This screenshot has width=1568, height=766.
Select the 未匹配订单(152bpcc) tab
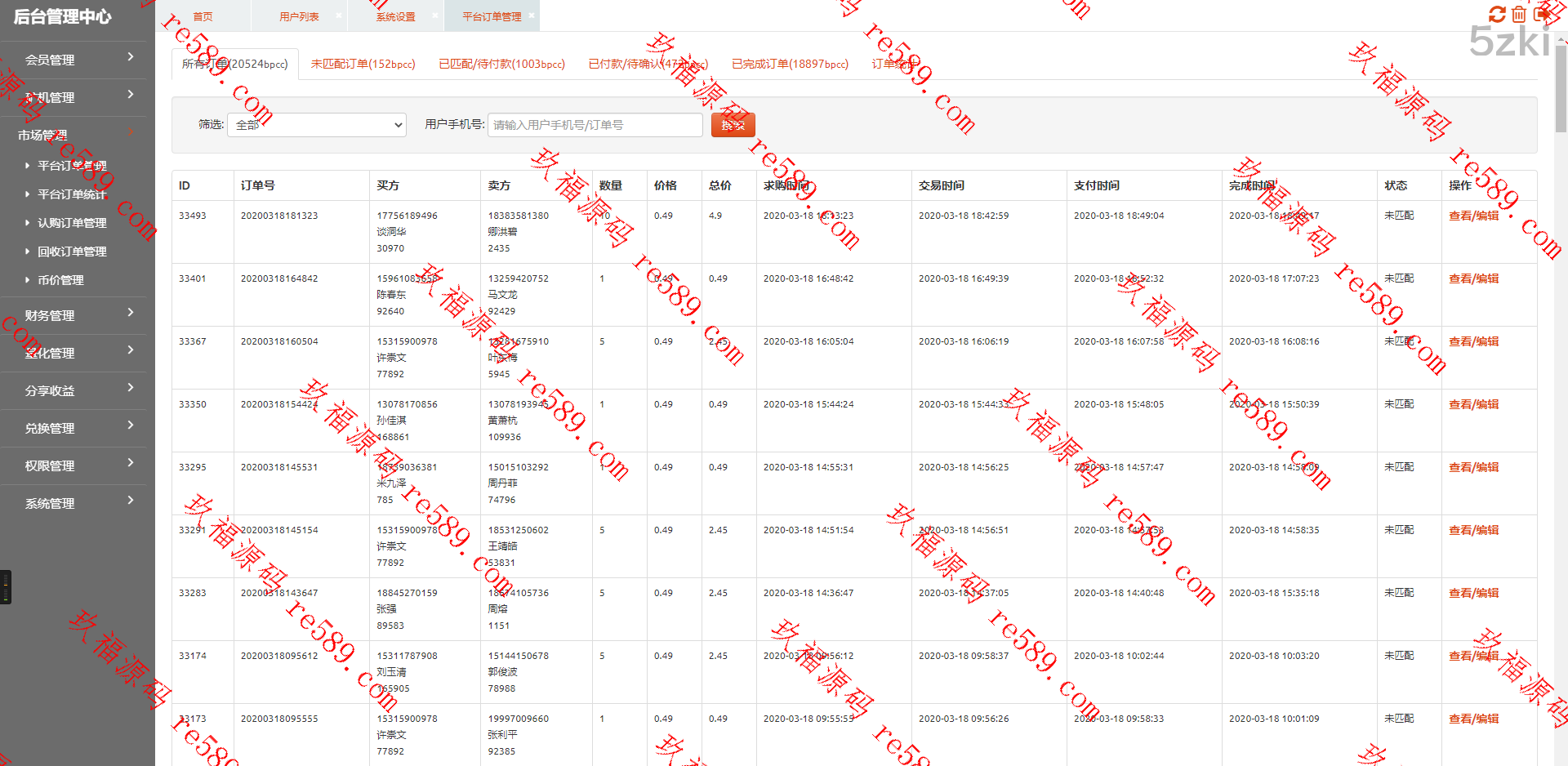coord(363,64)
